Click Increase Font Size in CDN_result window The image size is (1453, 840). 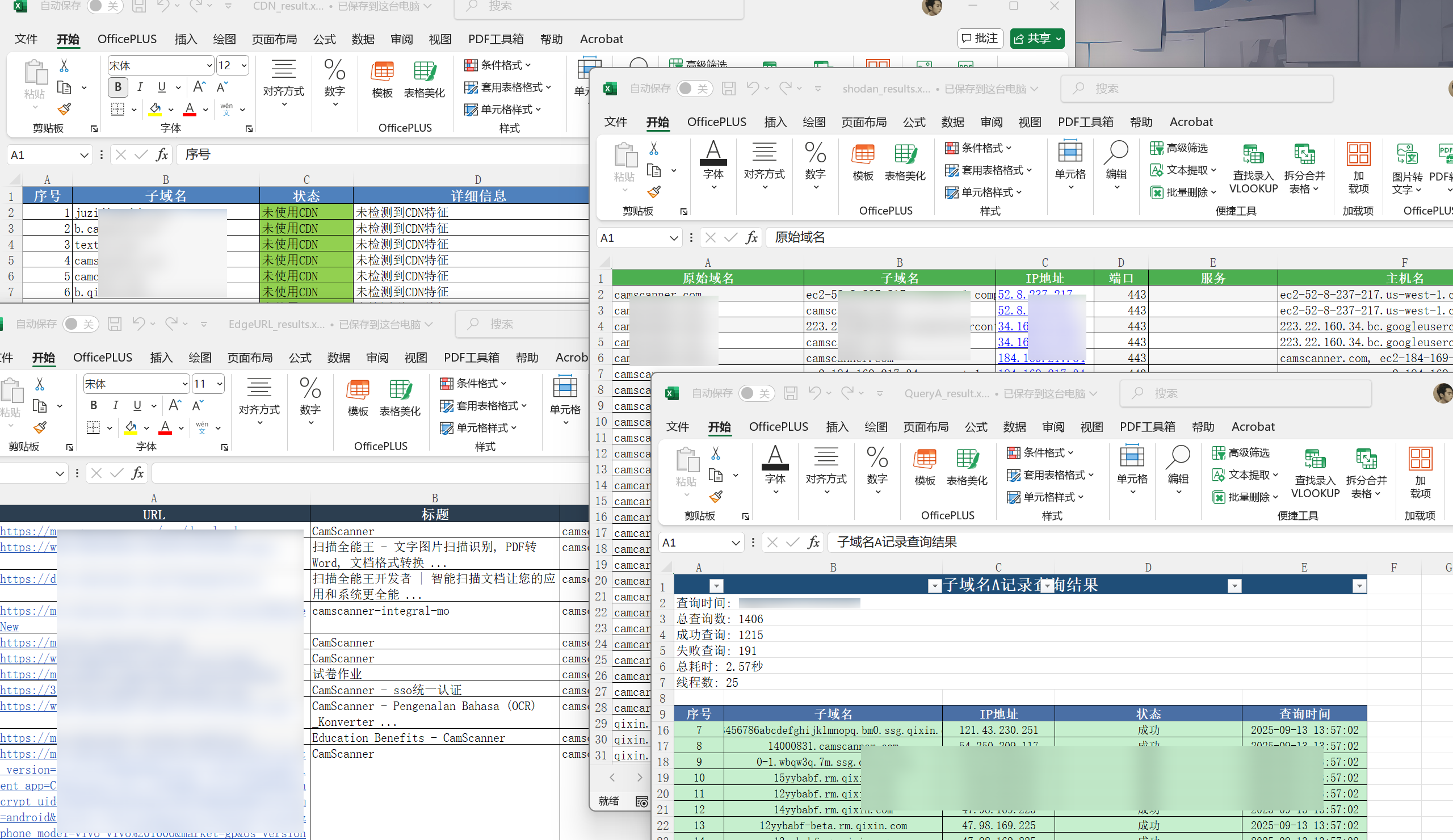pyautogui.click(x=199, y=87)
